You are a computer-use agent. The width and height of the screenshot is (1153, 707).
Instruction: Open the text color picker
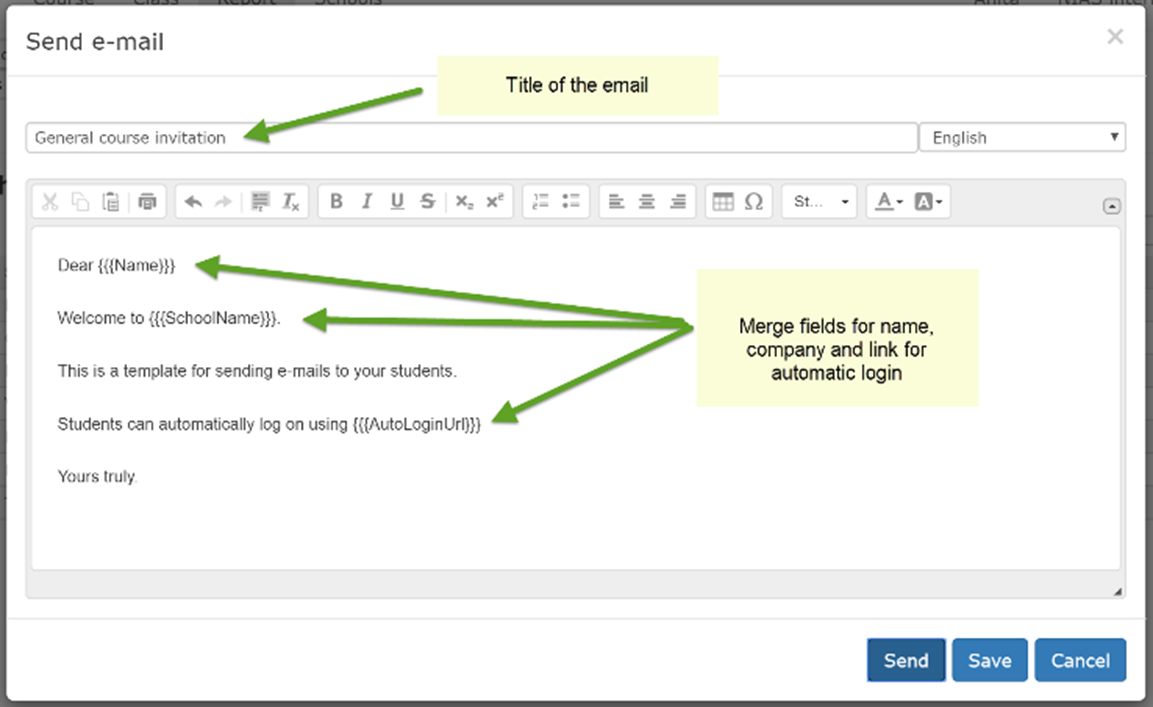888,202
